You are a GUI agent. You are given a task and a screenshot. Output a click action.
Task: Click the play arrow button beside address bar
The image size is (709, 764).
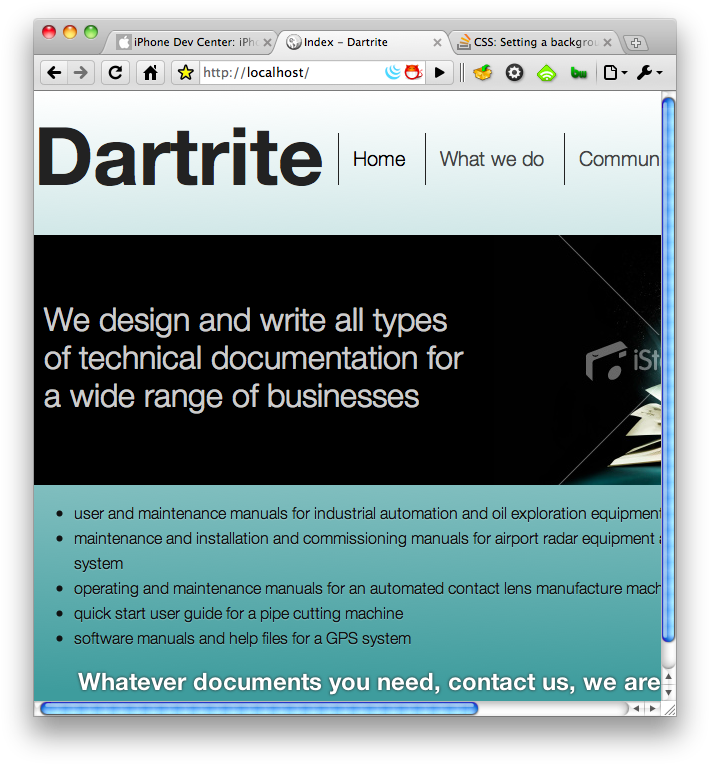coord(439,72)
